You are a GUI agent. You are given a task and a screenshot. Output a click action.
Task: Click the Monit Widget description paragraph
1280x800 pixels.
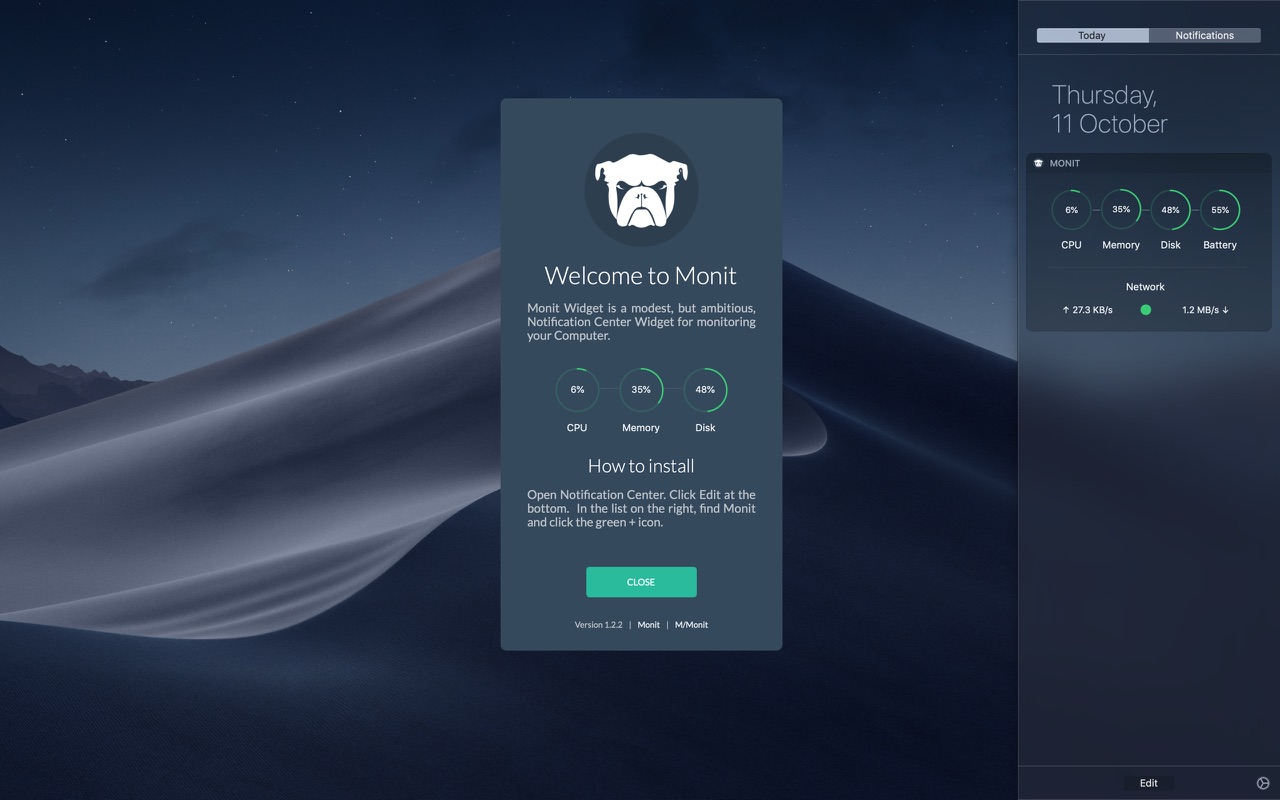point(641,322)
